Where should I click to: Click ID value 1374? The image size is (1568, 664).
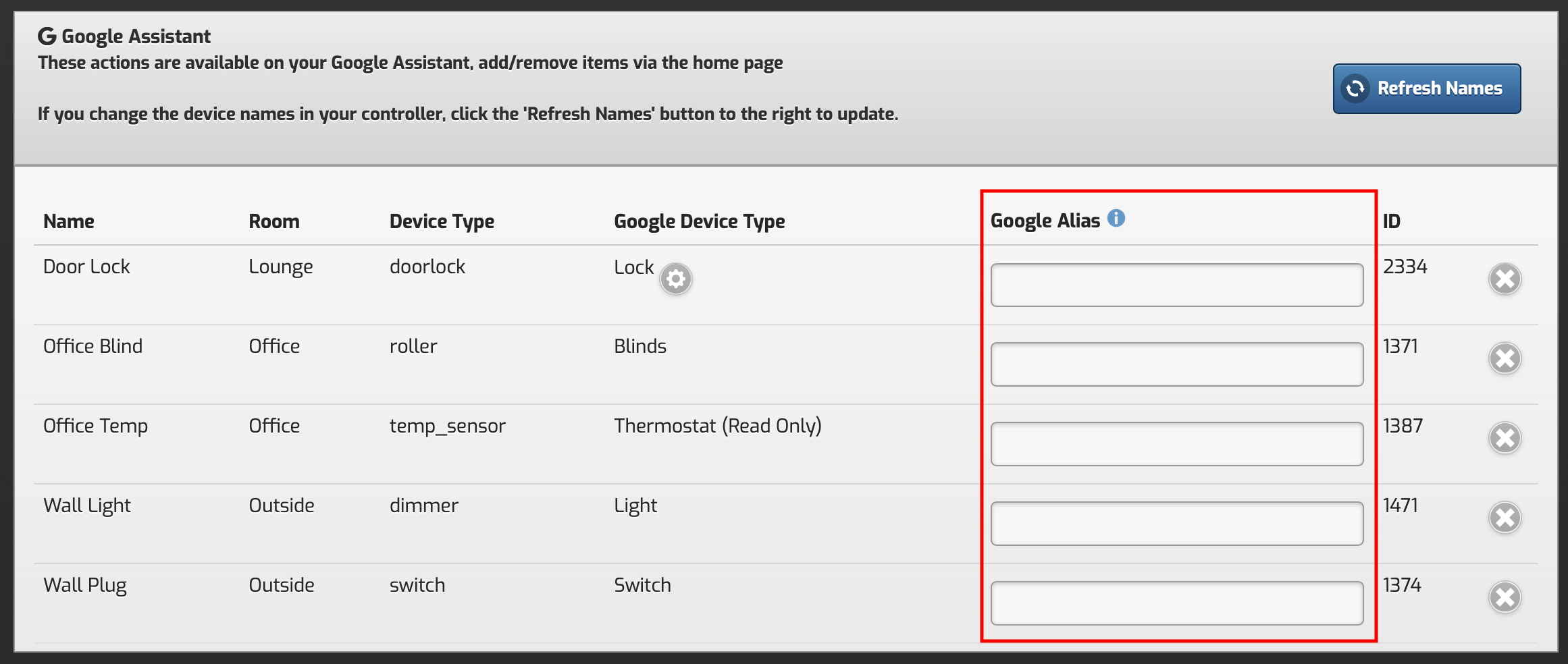click(1402, 585)
